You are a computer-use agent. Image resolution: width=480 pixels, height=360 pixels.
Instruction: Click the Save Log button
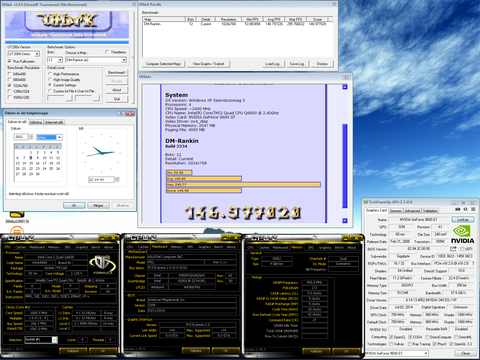click(297, 64)
